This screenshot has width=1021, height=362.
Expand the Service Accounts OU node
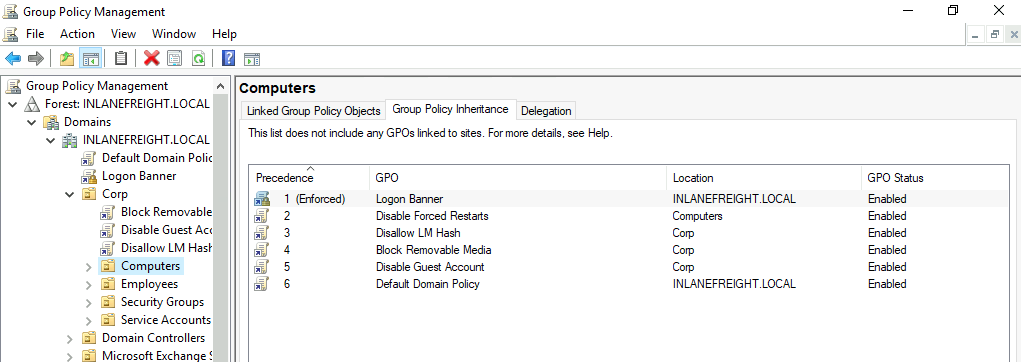pos(89,320)
